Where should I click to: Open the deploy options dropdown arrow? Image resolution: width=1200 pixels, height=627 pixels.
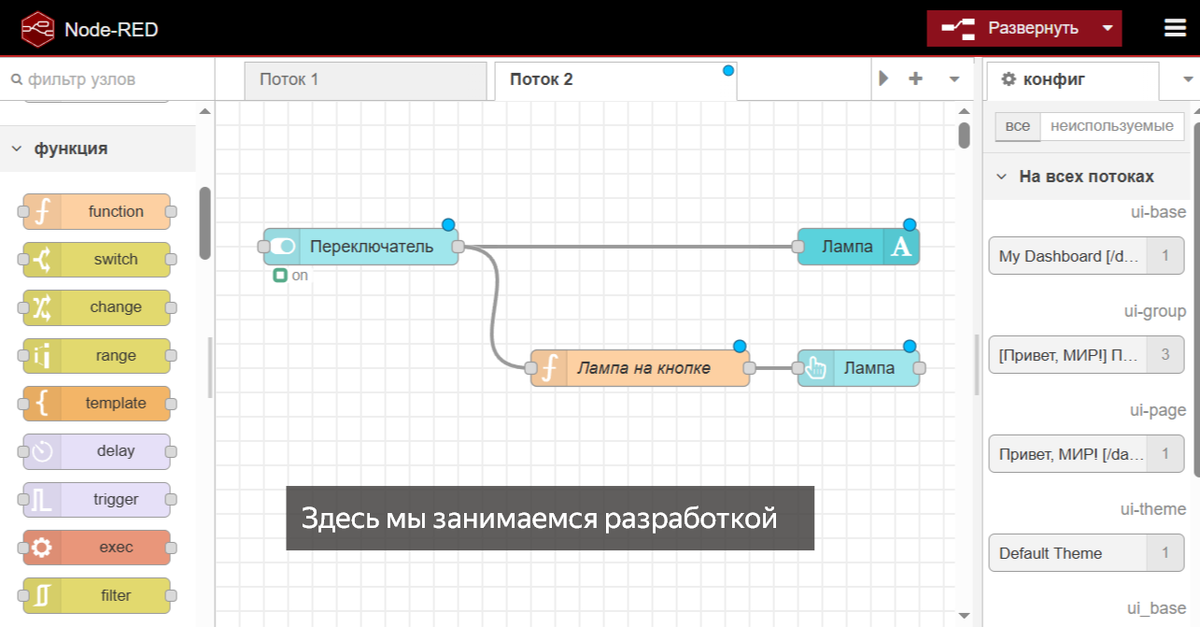(1107, 28)
